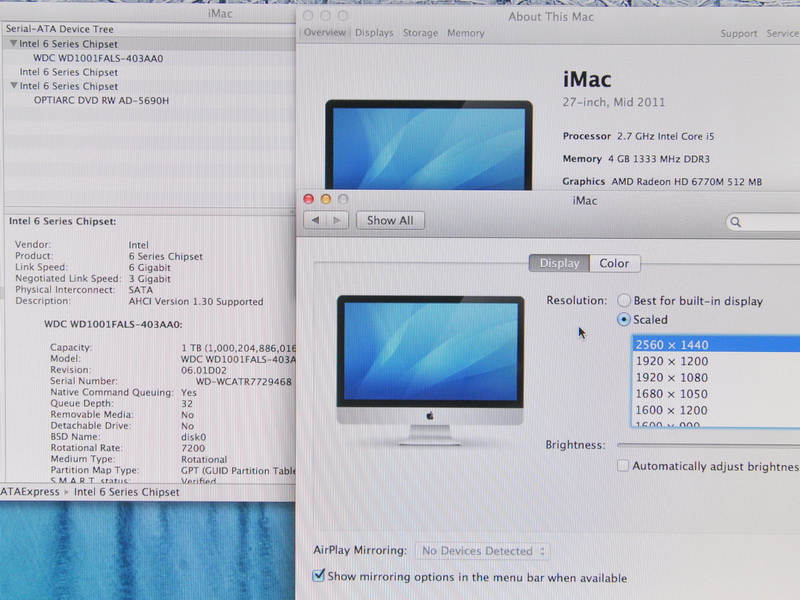Click the AHCI Version 1.30 Supported description
The height and width of the screenshot is (600, 800).
tap(196, 302)
